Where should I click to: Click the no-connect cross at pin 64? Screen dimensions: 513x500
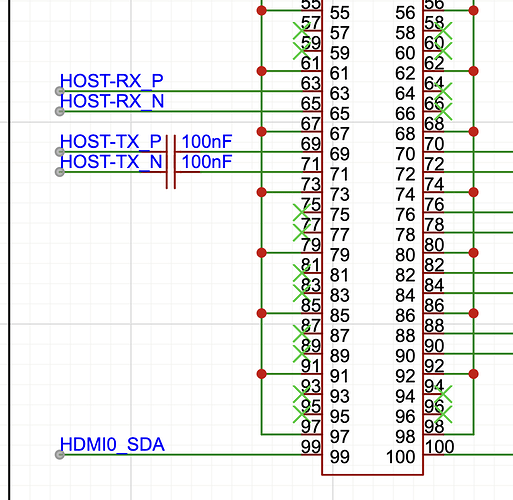(x=444, y=91)
